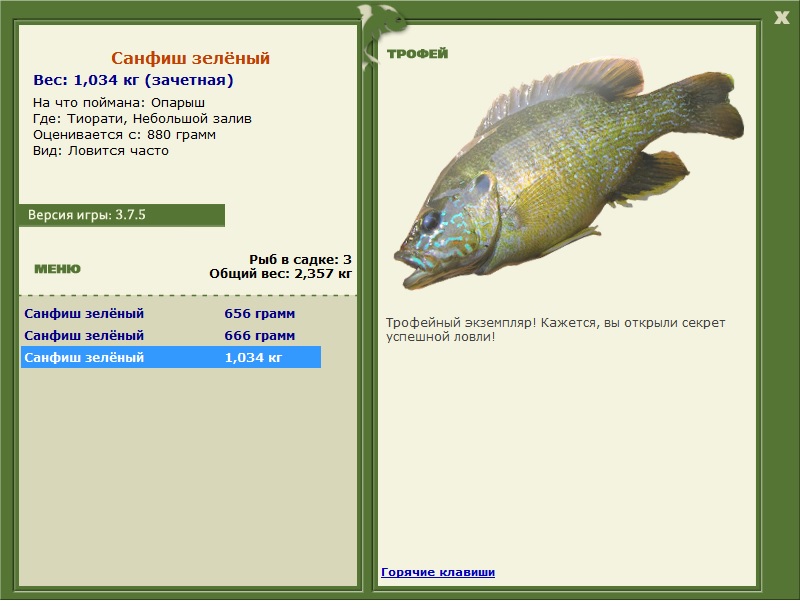Viewport: 800px width, 614px height.
Task: Select the Санфиш зелёный 666 грамм row
Action: tap(171, 335)
